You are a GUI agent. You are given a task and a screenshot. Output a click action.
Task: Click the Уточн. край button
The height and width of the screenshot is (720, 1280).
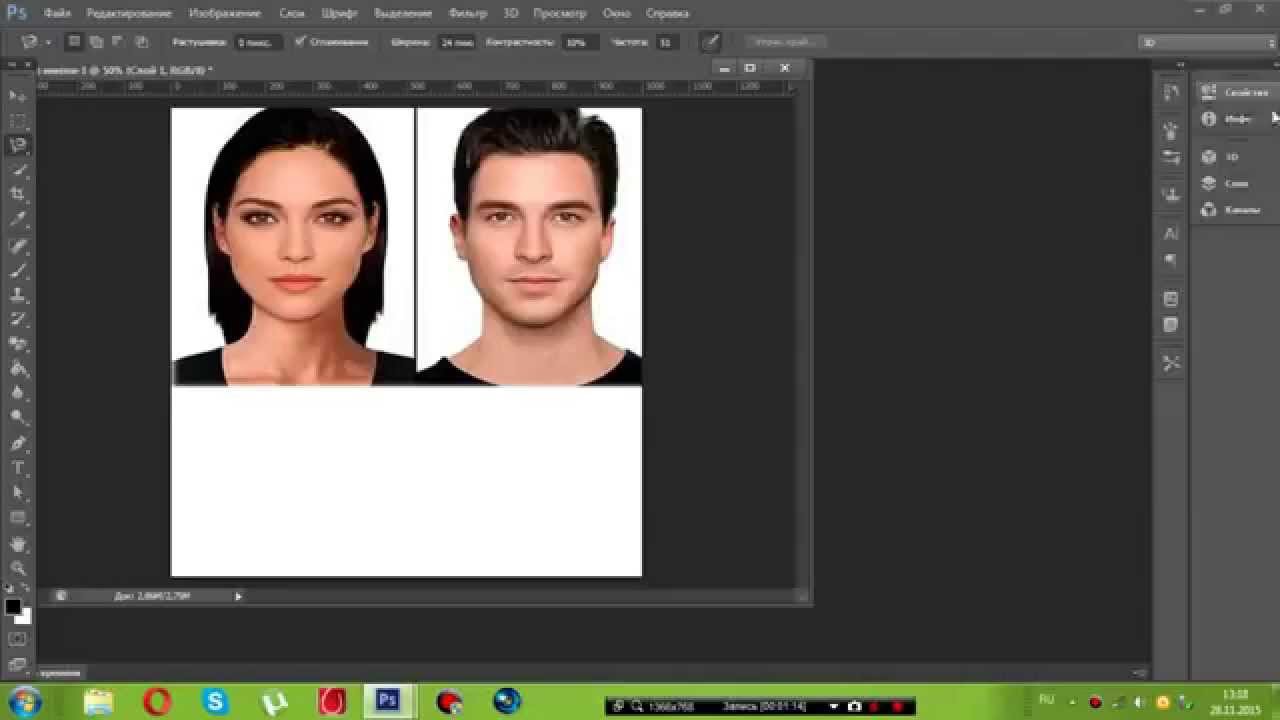pos(784,42)
